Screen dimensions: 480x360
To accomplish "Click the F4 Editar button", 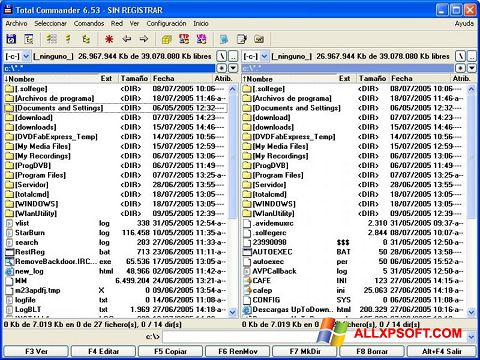I will pos(104,351).
